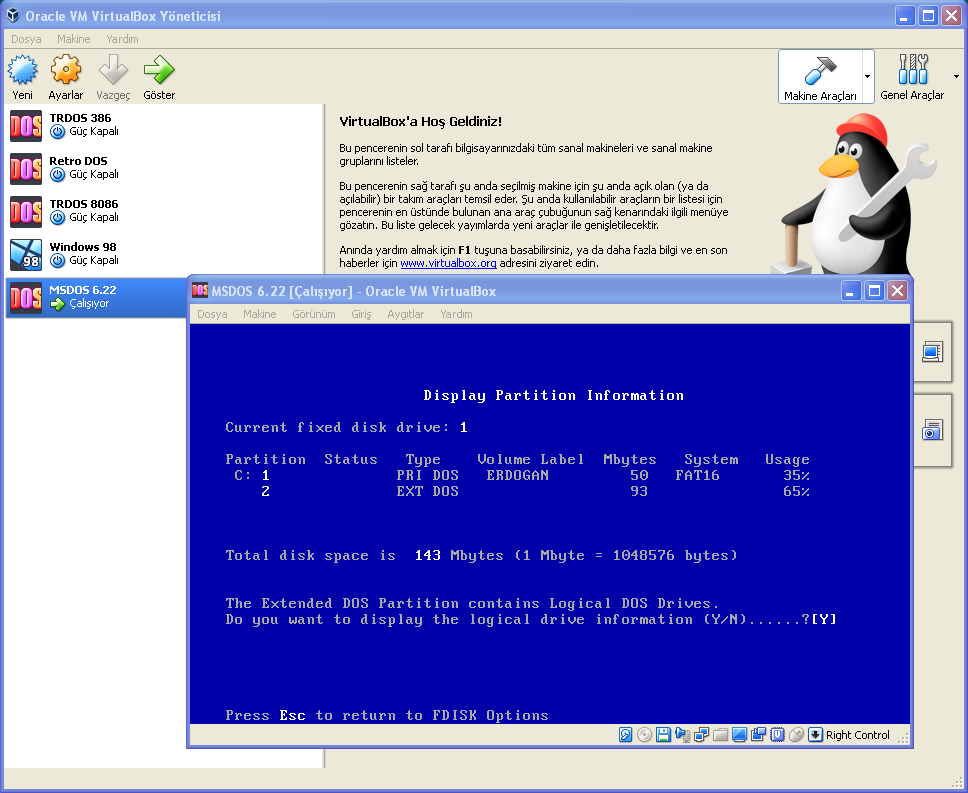Expand the Makine Araçları dropdown arrow

867,77
